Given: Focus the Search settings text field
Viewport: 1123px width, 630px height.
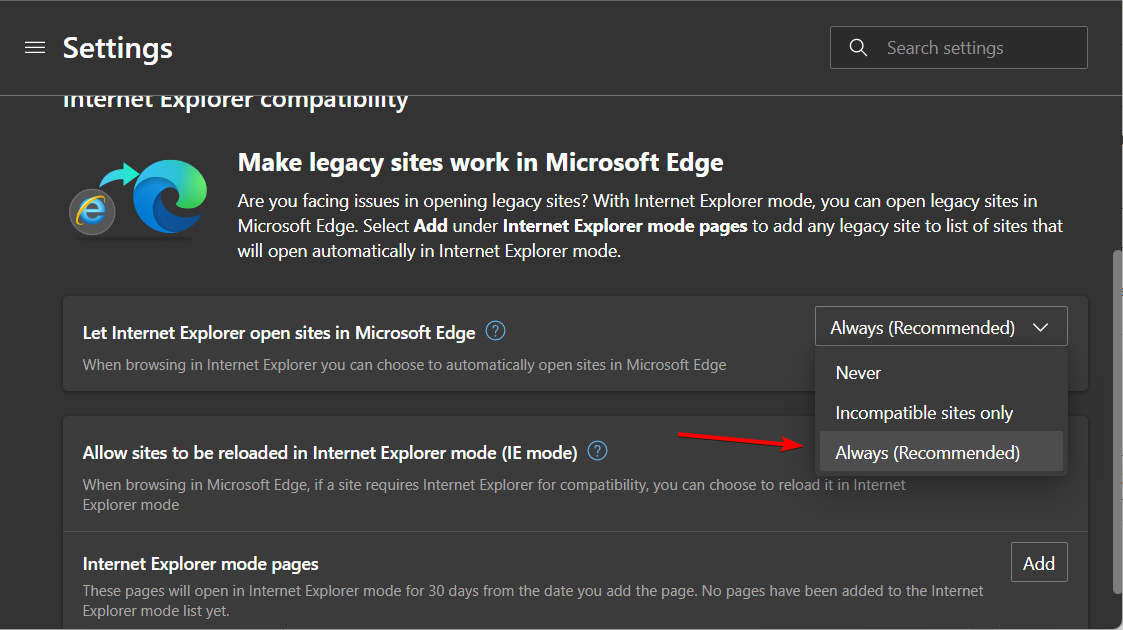Looking at the screenshot, I should tap(975, 48).
